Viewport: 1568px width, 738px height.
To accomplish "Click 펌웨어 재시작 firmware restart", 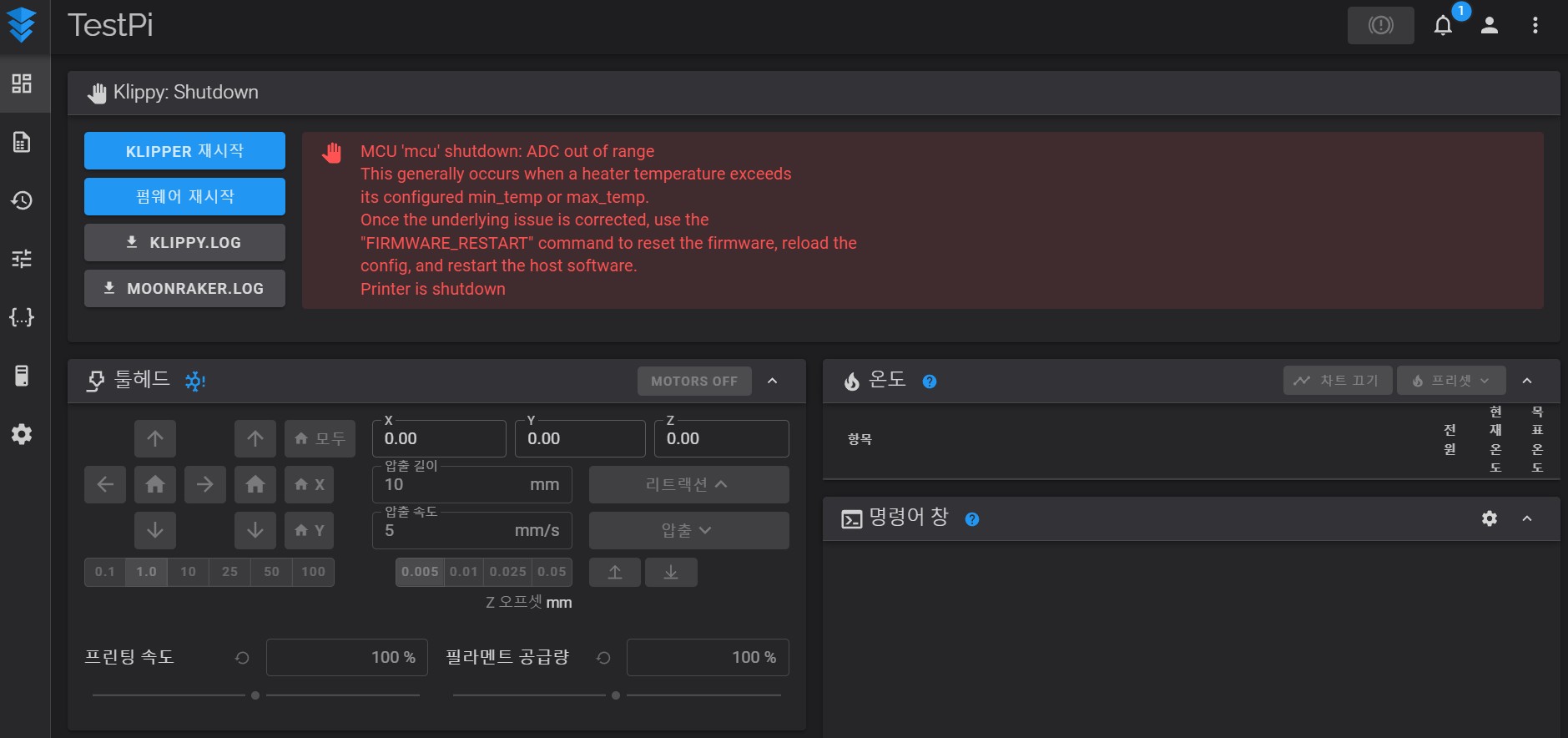I will pyautogui.click(x=184, y=196).
